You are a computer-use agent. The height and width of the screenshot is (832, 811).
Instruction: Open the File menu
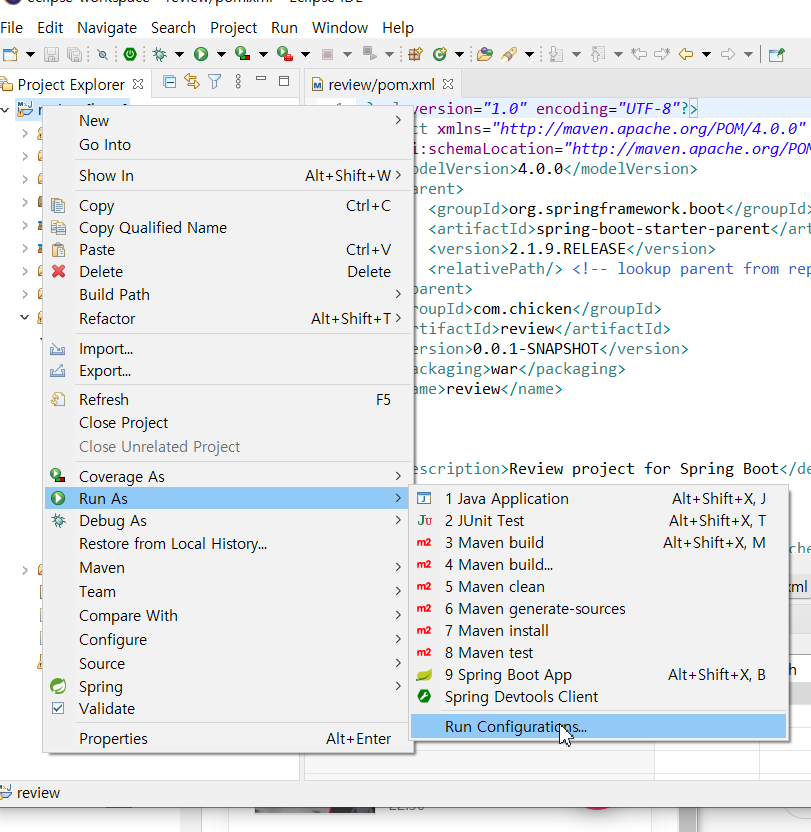point(12,28)
